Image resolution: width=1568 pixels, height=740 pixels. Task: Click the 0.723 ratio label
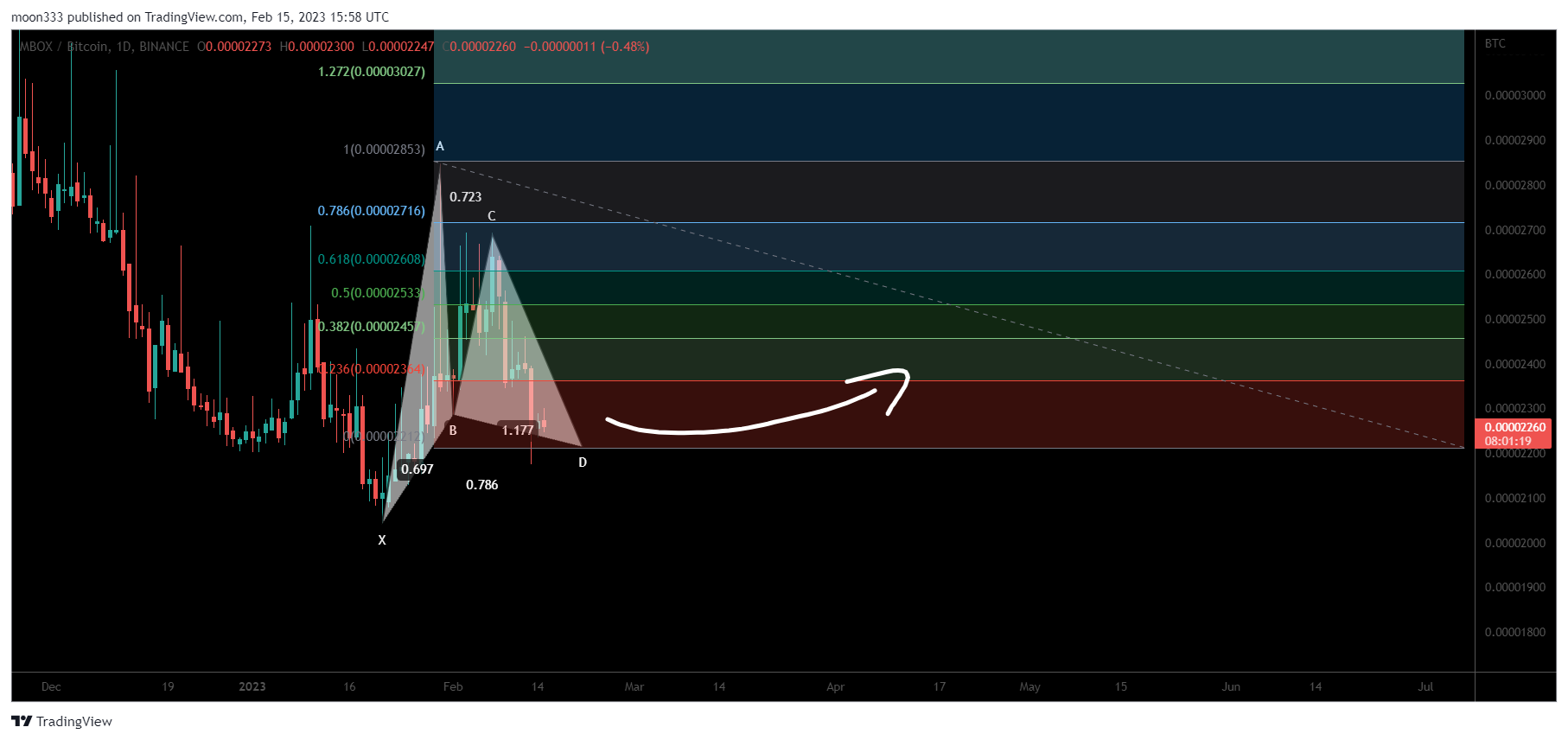(x=466, y=197)
